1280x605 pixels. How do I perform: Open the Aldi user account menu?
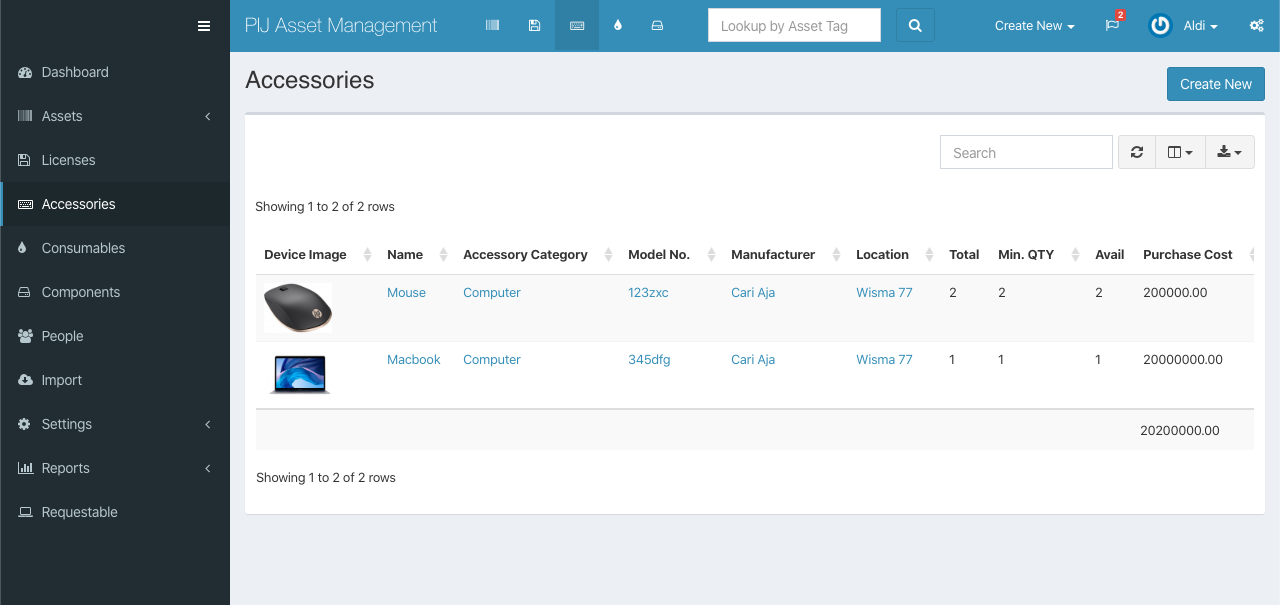point(1185,26)
